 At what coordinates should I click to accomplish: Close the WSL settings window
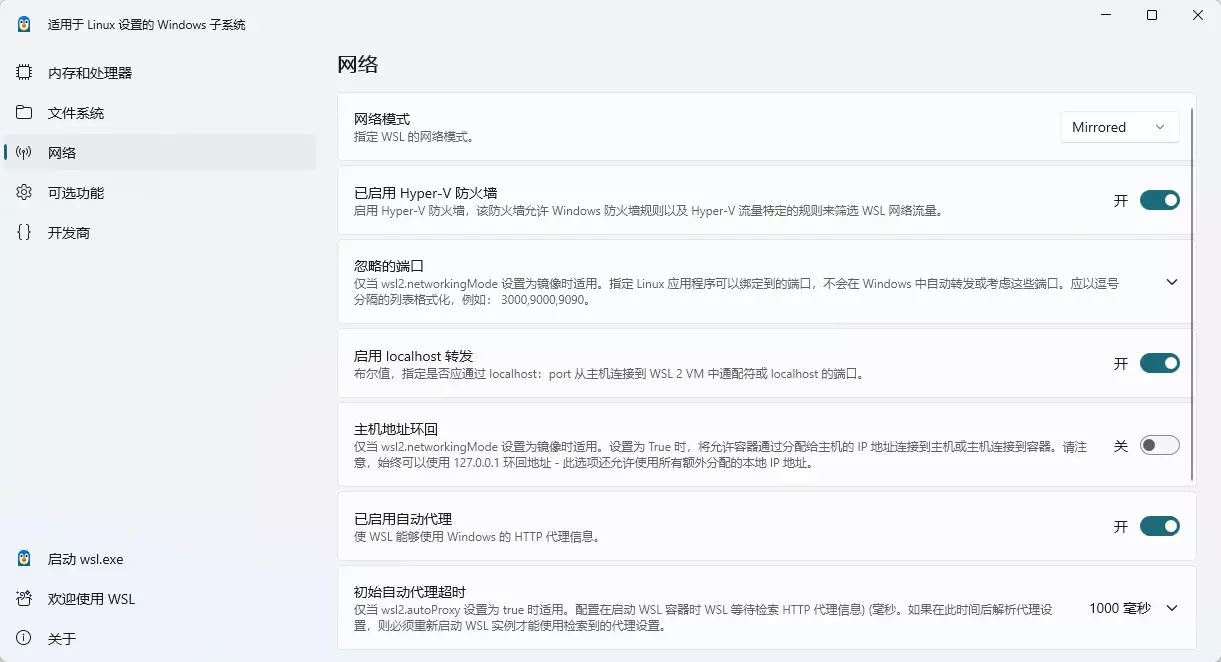point(1198,15)
